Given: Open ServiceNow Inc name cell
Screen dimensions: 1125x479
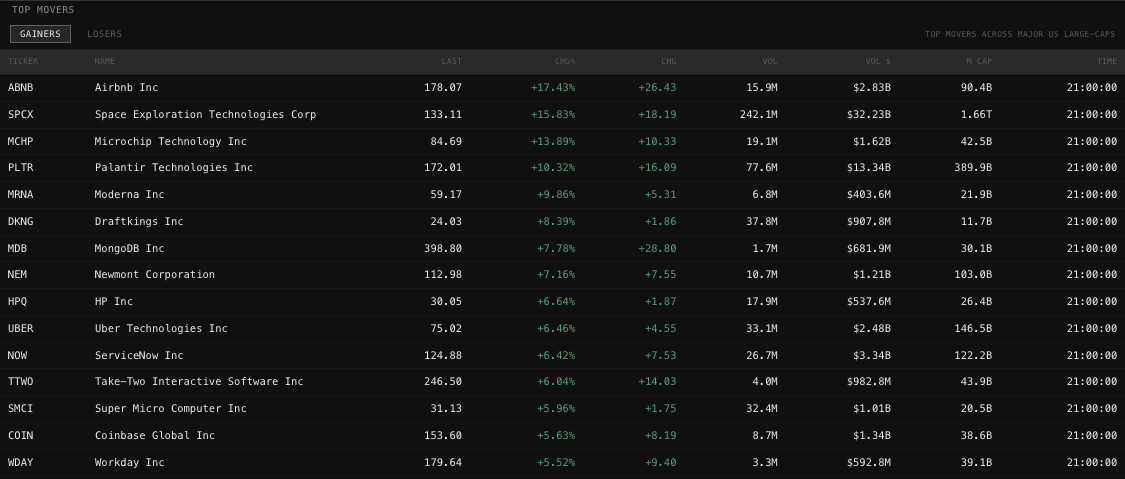Looking at the screenshot, I should pos(139,355).
